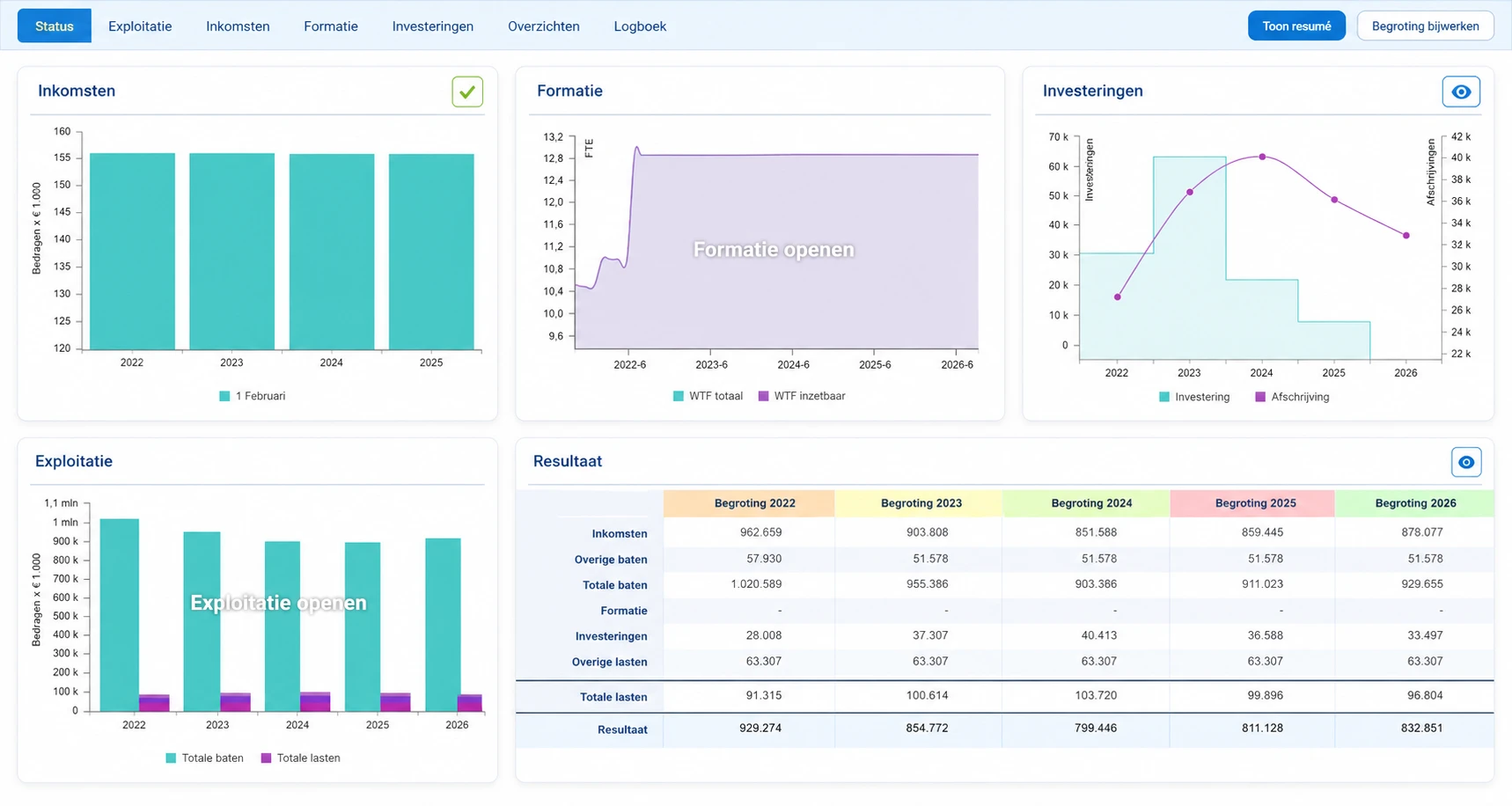Toggle the Totale lasten legend swatch
The height and width of the screenshot is (806, 1512).
tap(266, 758)
